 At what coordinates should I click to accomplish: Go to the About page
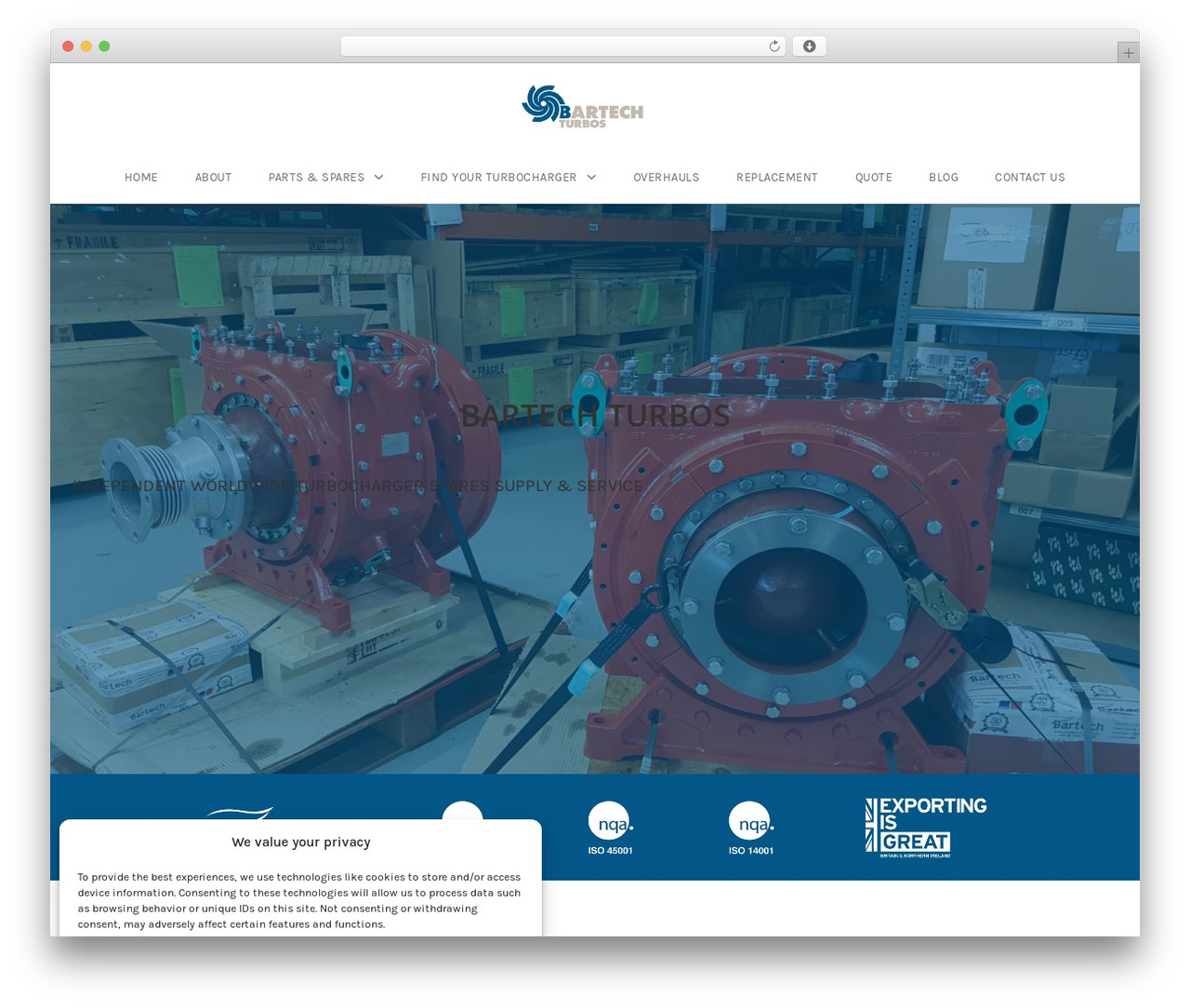pos(213,178)
